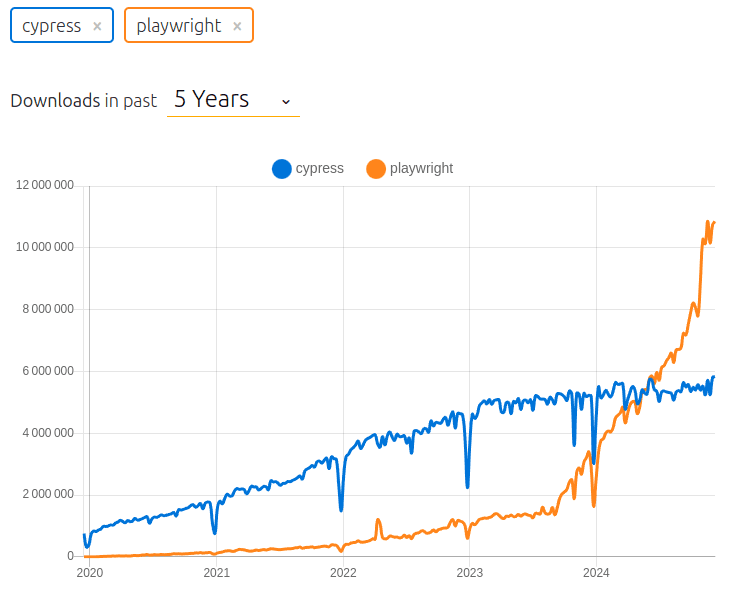Viewport: 729px width, 595px height.
Task: Click the dropdown chevron arrow
Action: [x=286, y=101]
